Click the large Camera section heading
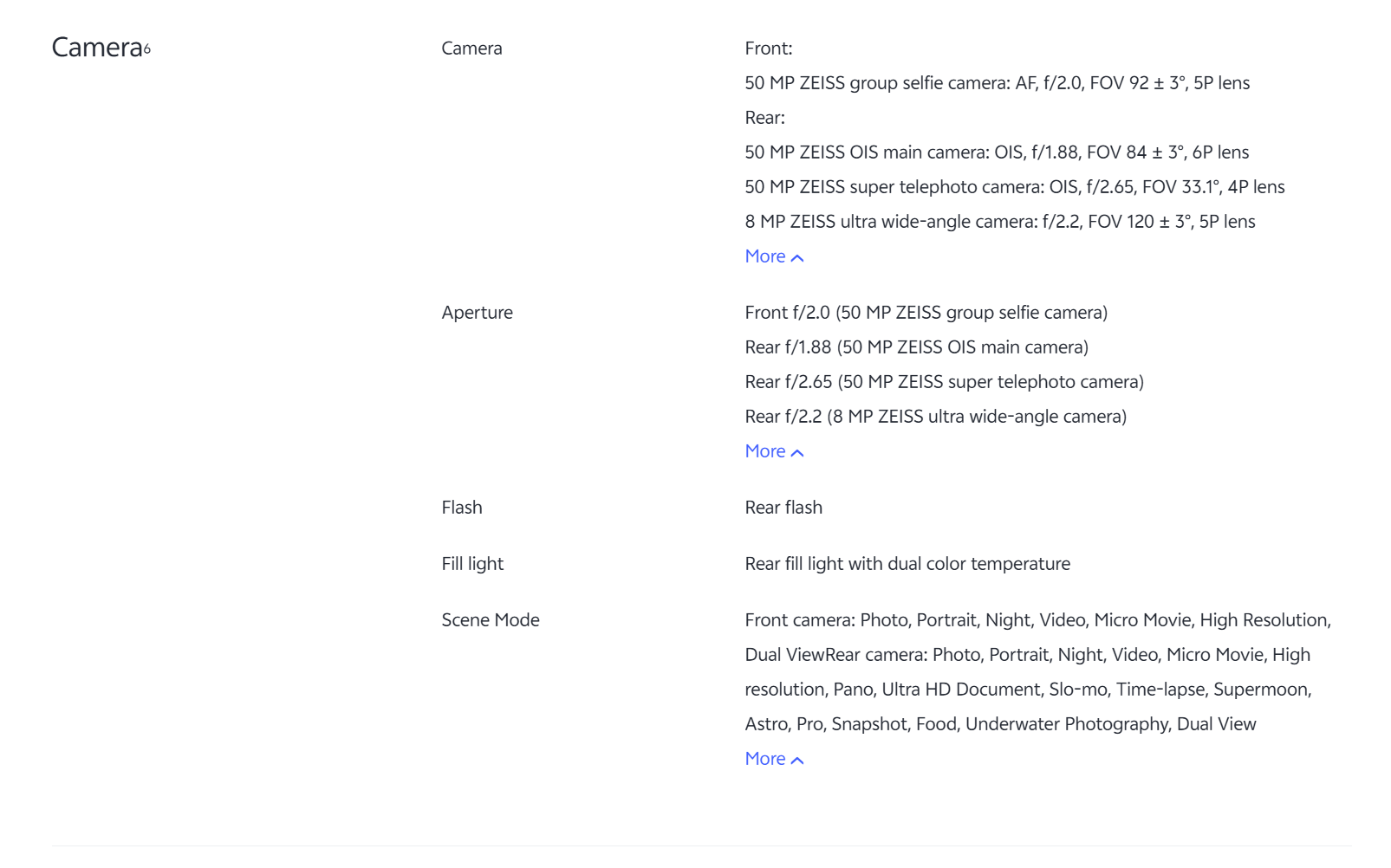This screenshot has width=1391, height=868. pyautogui.click(x=96, y=48)
